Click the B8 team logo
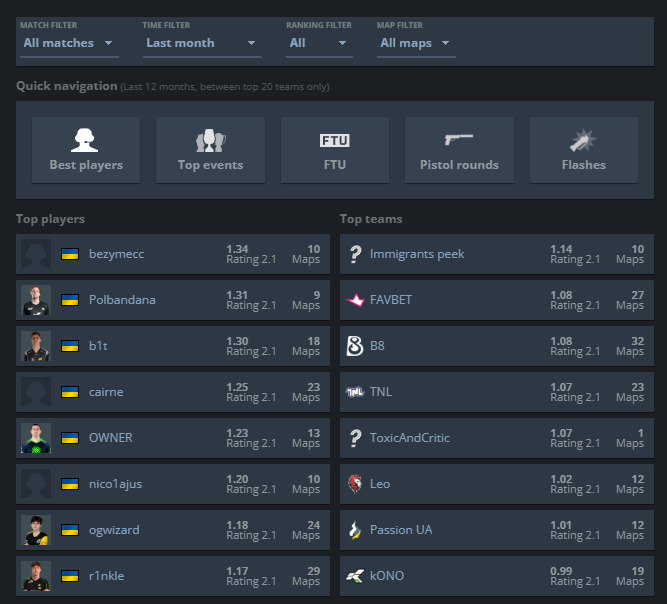667x604 pixels. [355, 346]
